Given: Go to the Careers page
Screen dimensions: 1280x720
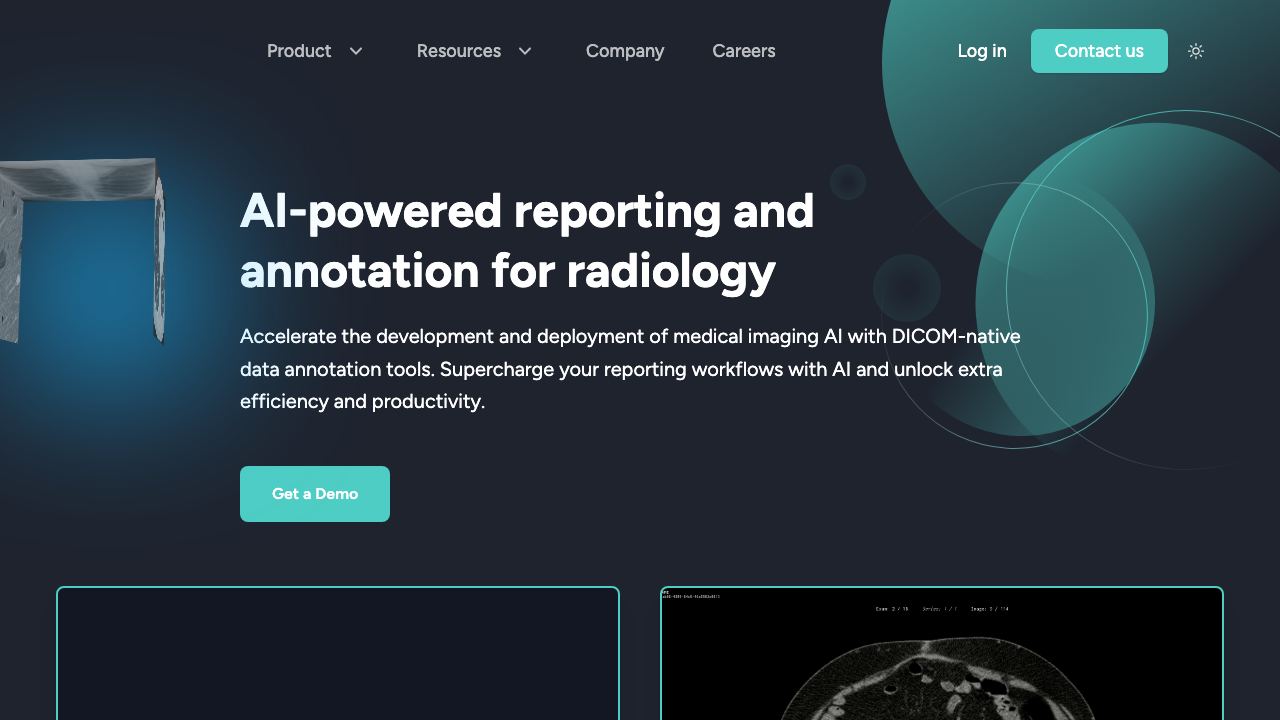Looking at the screenshot, I should tap(744, 51).
